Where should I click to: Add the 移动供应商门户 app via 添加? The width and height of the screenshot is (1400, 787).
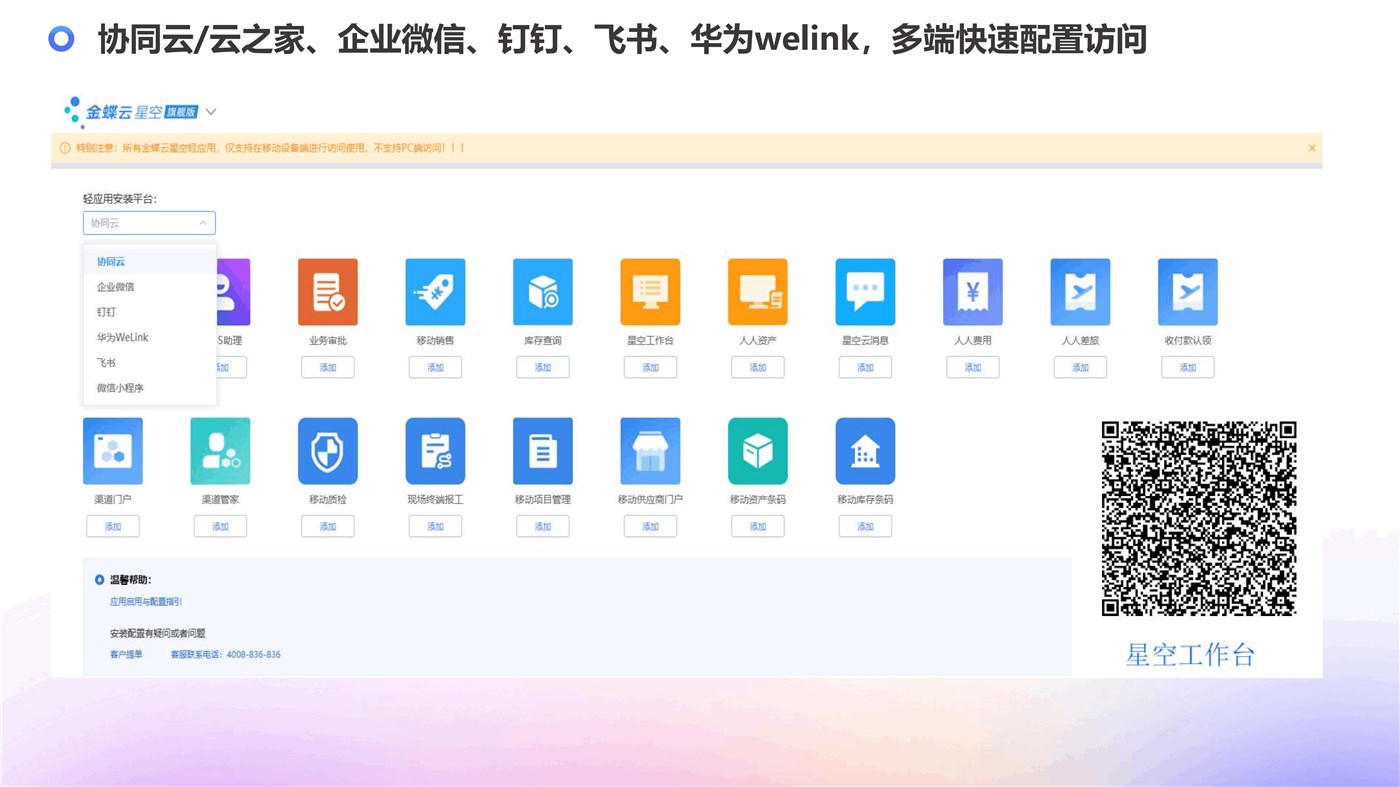tap(650, 526)
